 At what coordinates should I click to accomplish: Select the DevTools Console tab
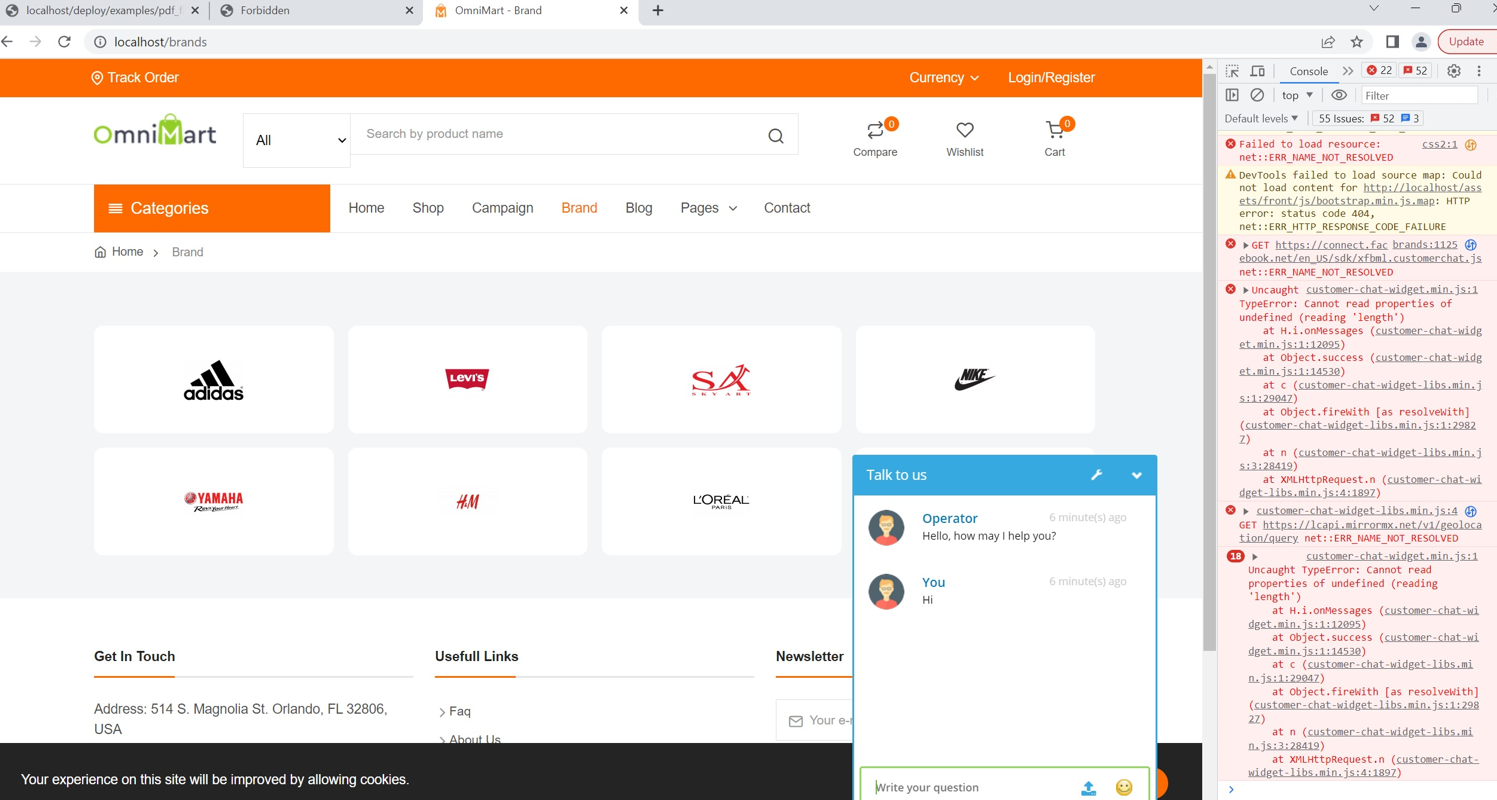(1308, 71)
